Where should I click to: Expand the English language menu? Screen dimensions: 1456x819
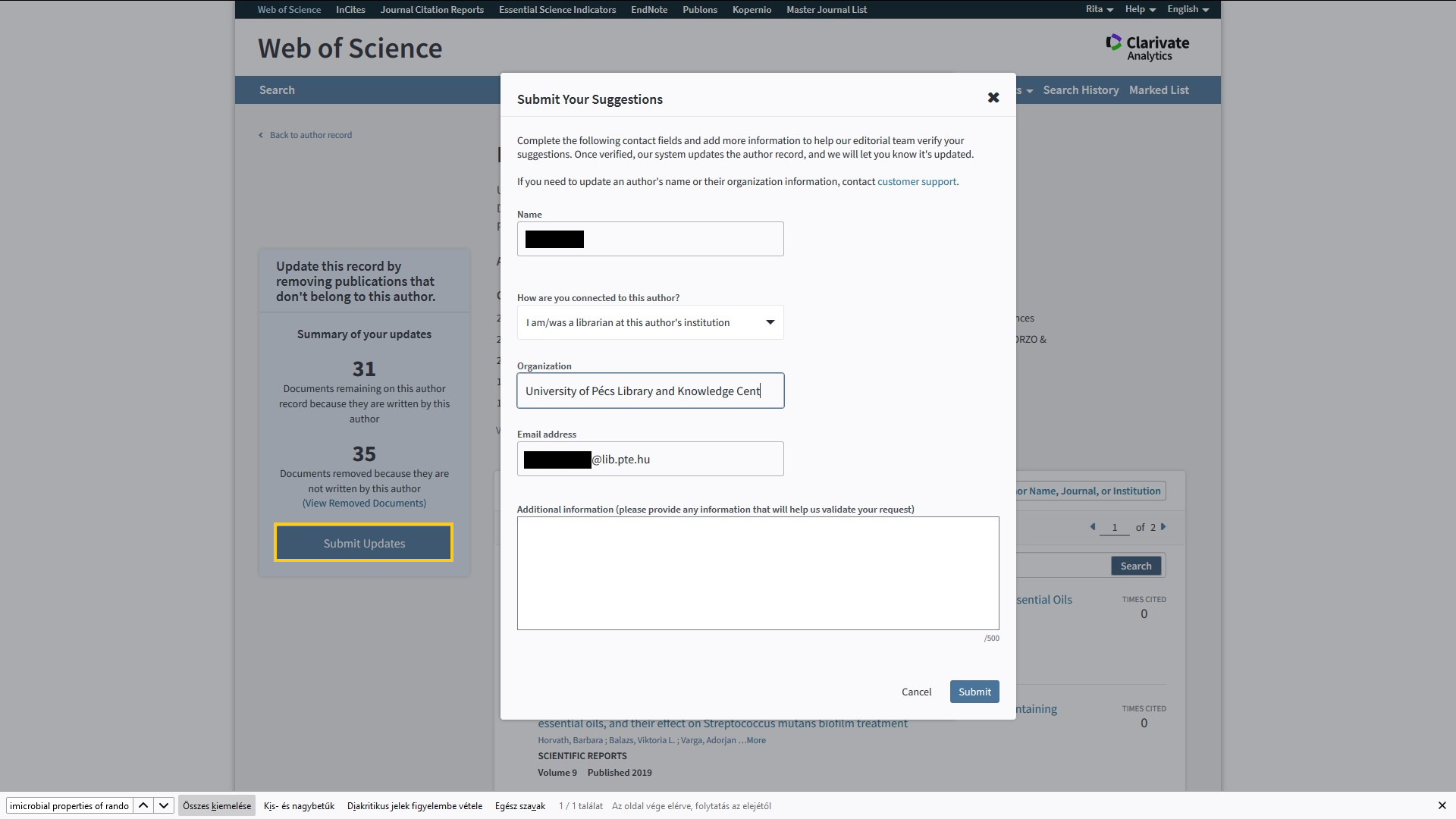click(x=1188, y=9)
